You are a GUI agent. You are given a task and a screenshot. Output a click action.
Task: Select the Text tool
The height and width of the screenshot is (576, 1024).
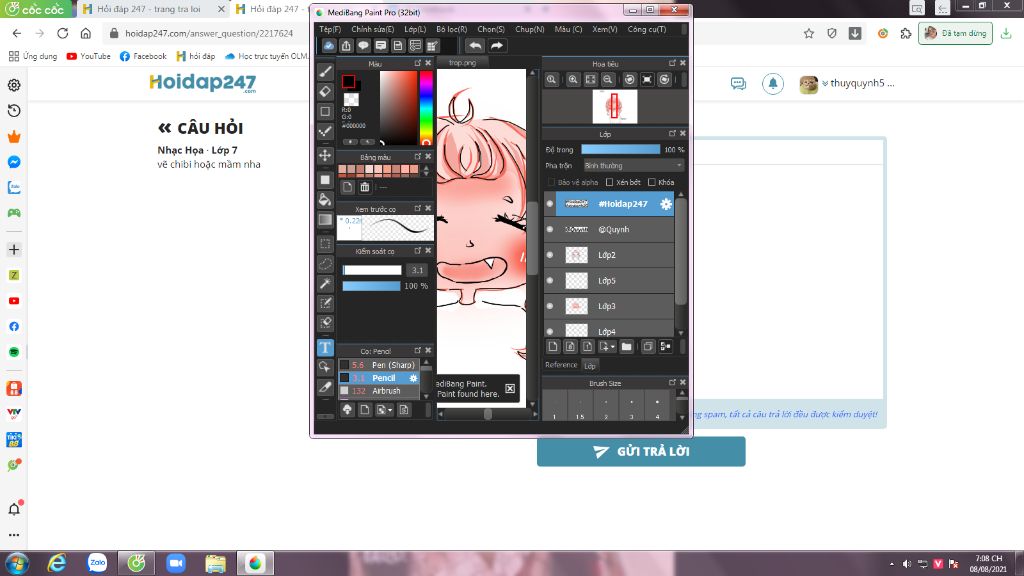(325, 347)
